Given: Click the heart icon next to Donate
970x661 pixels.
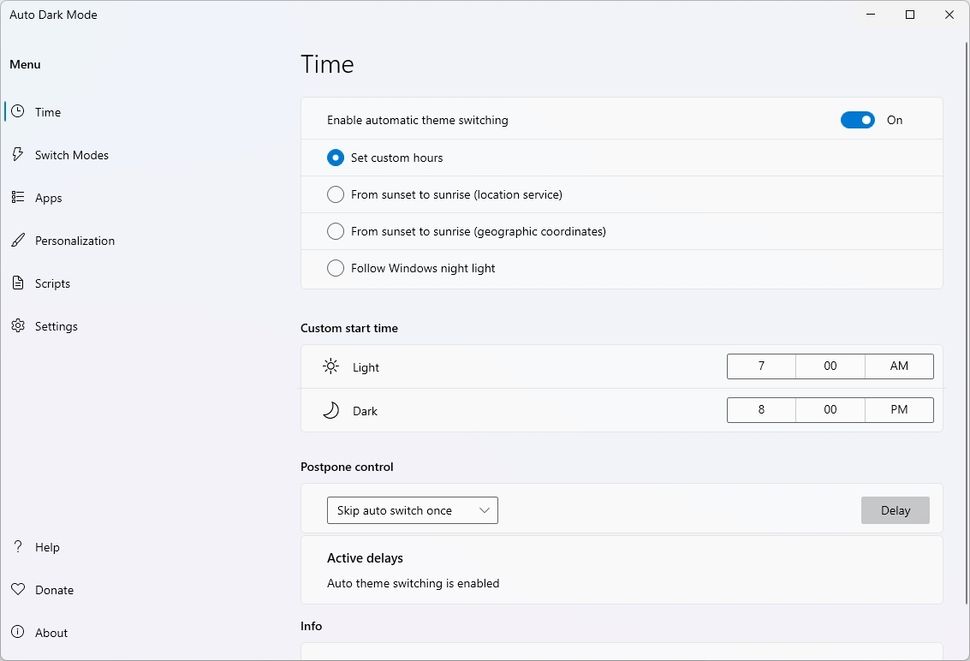Looking at the screenshot, I should pos(18,589).
